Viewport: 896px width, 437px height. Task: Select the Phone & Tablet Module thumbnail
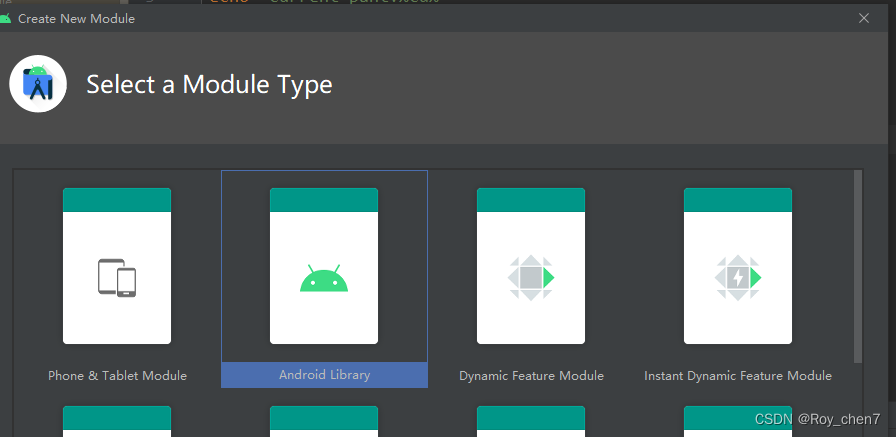(117, 266)
